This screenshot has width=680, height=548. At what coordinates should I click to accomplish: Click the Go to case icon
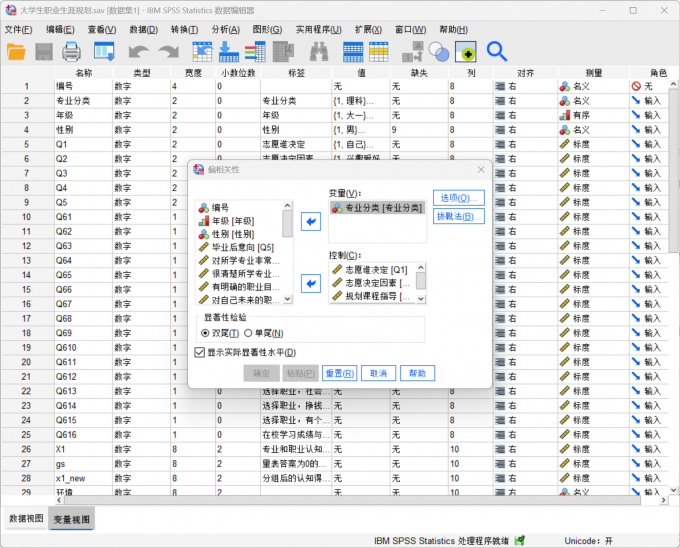[x=202, y=52]
